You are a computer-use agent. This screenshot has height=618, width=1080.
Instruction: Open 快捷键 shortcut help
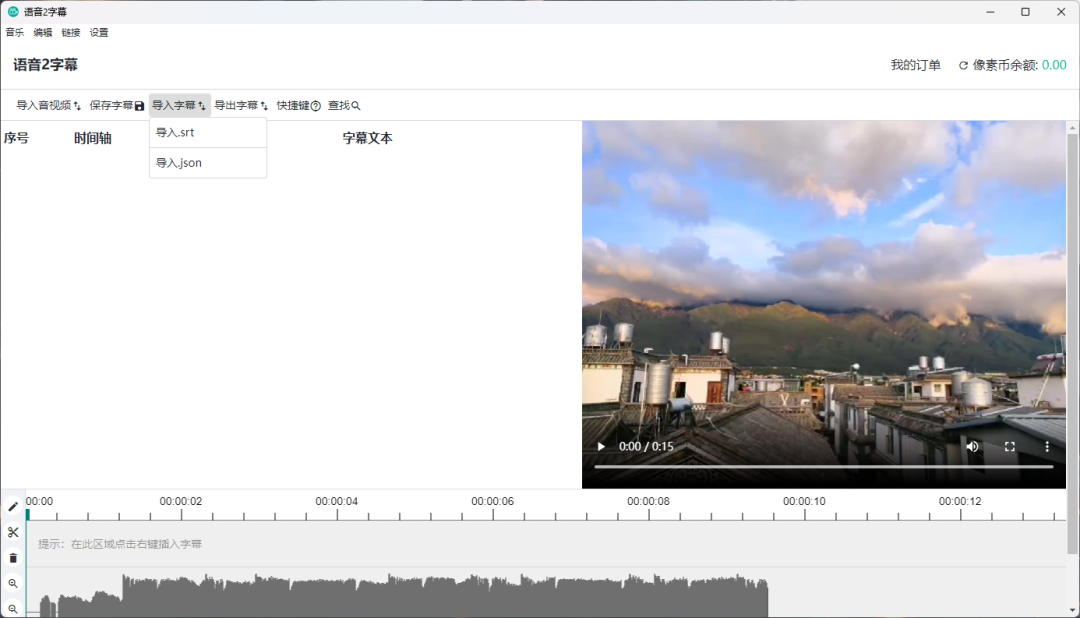click(298, 105)
